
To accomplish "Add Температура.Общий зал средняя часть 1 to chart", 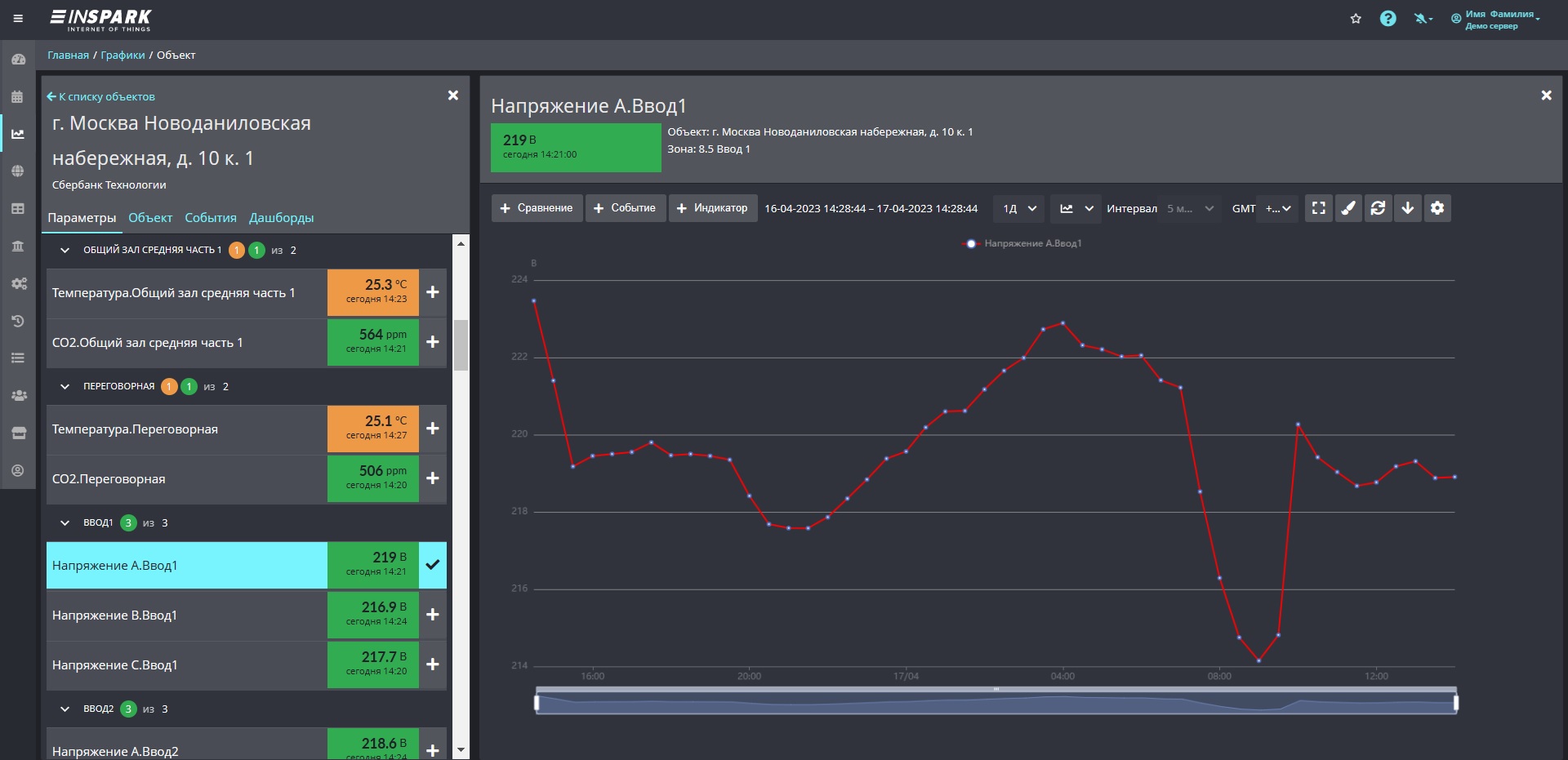I will coord(433,292).
